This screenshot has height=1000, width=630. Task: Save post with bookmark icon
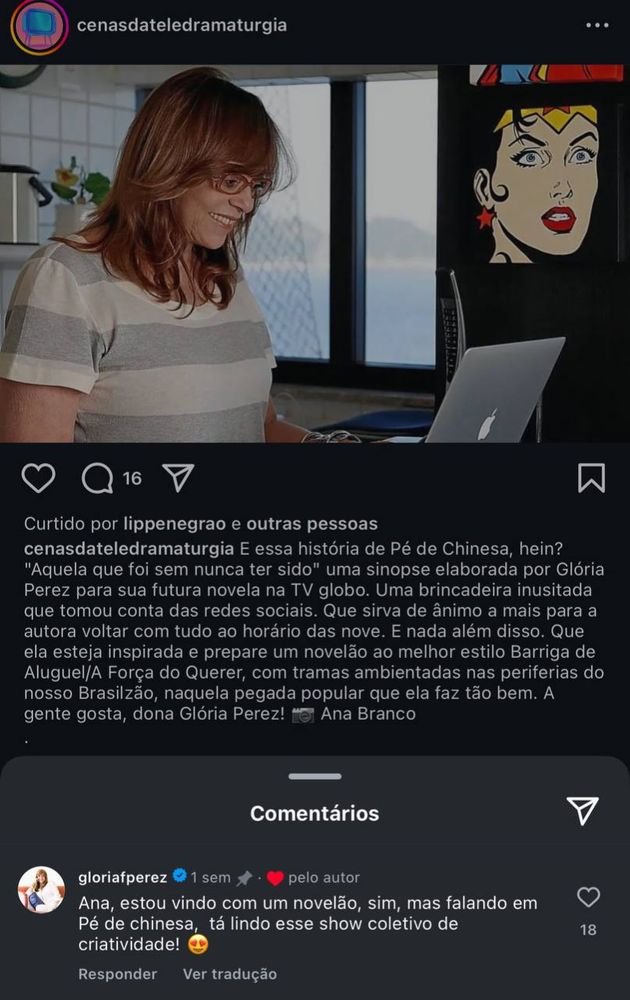click(591, 478)
